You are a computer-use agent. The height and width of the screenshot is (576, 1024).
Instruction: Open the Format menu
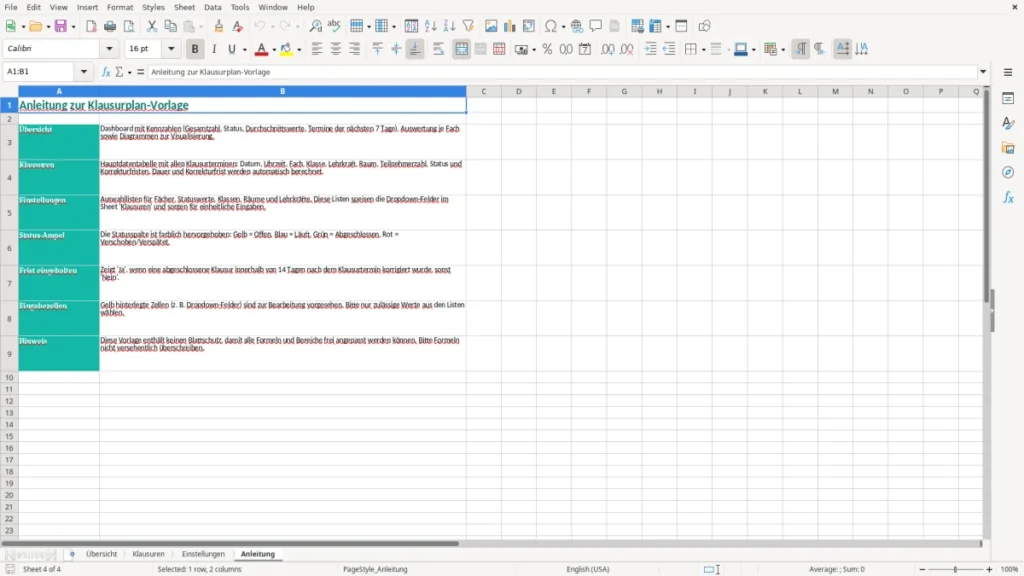(x=120, y=7)
